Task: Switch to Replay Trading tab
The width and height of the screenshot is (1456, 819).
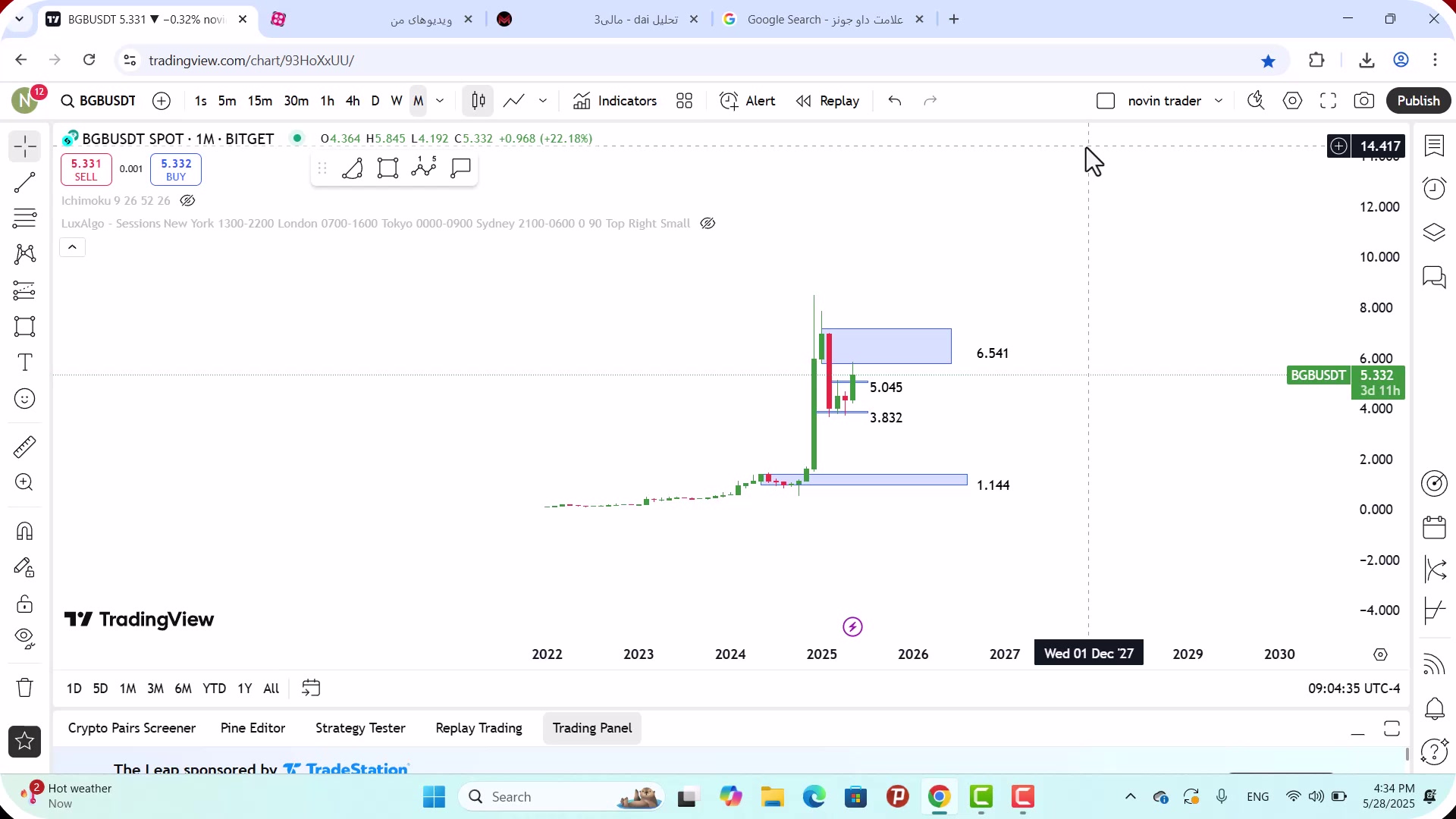Action: point(479,728)
